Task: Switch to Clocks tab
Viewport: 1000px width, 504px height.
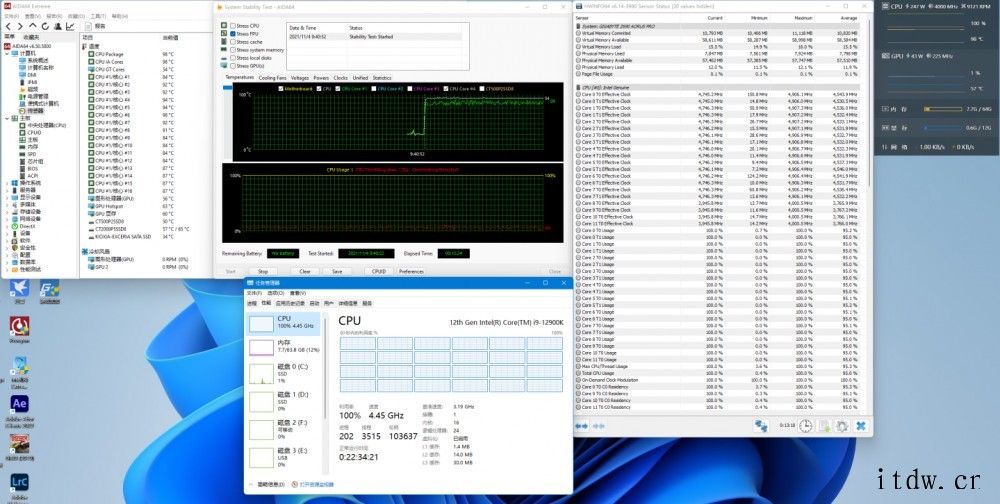Action: click(x=341, y=78)
